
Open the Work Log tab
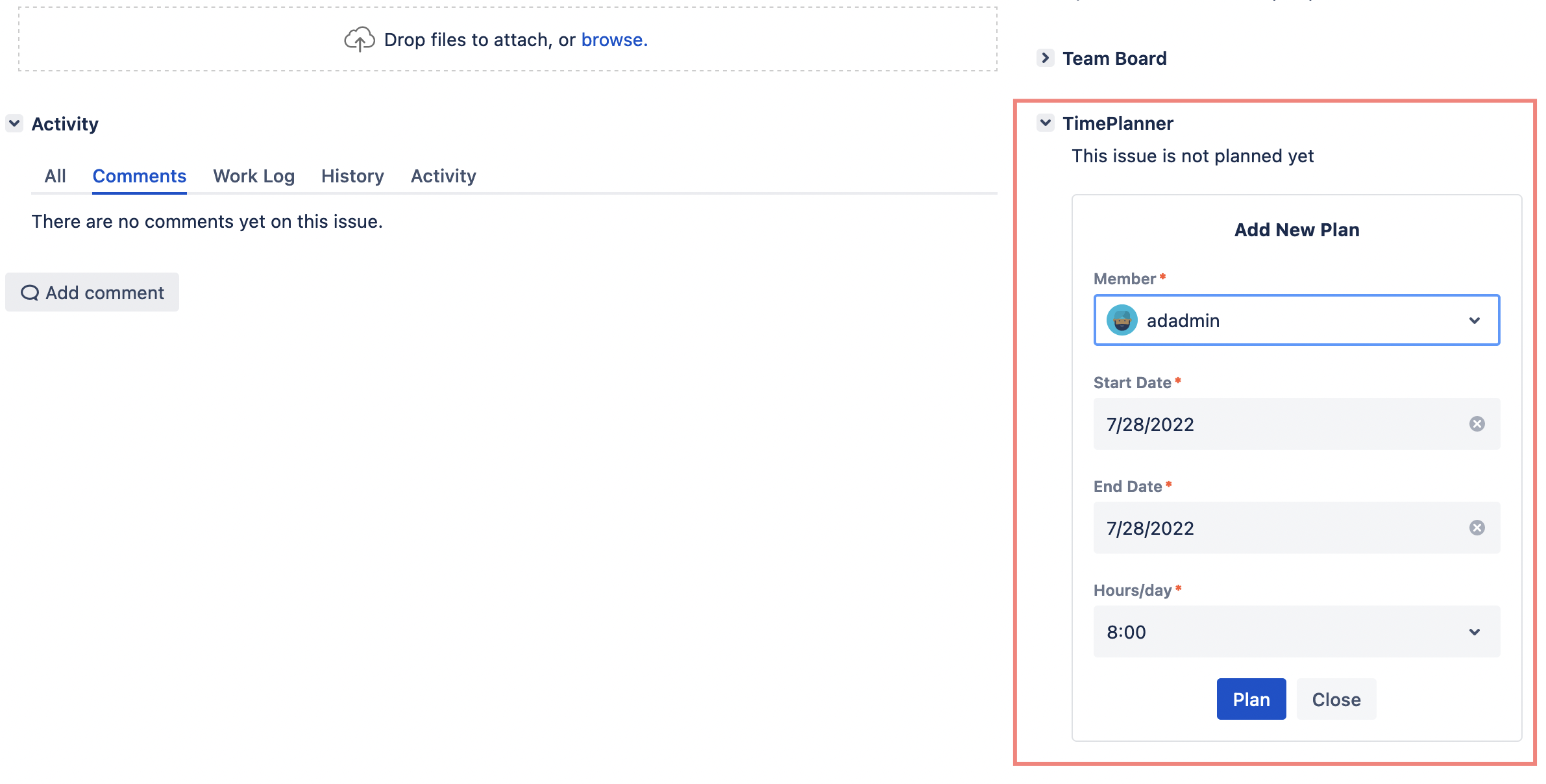pos(254,176)
